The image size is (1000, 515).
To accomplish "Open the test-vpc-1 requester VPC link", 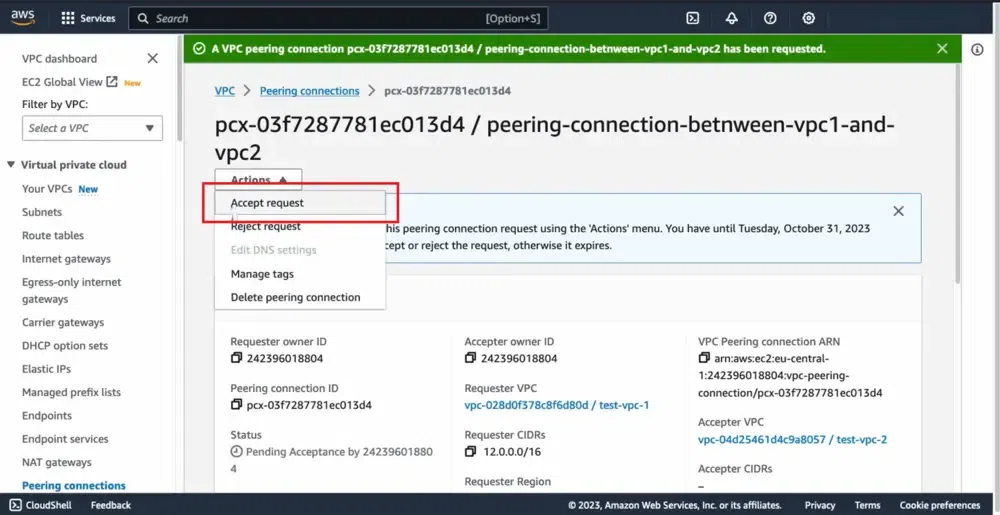I will point(557,405).
